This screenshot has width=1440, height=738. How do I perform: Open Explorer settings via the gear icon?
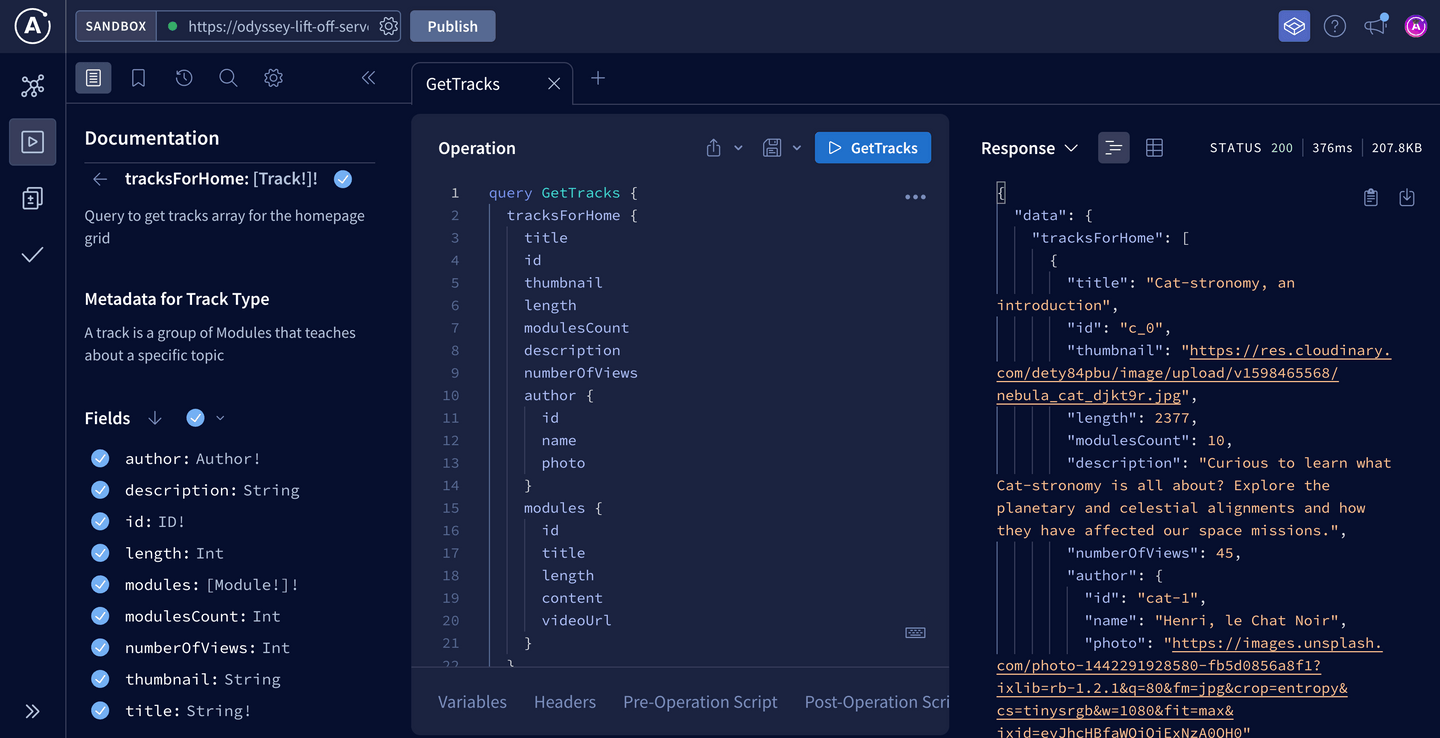(273, 77)
